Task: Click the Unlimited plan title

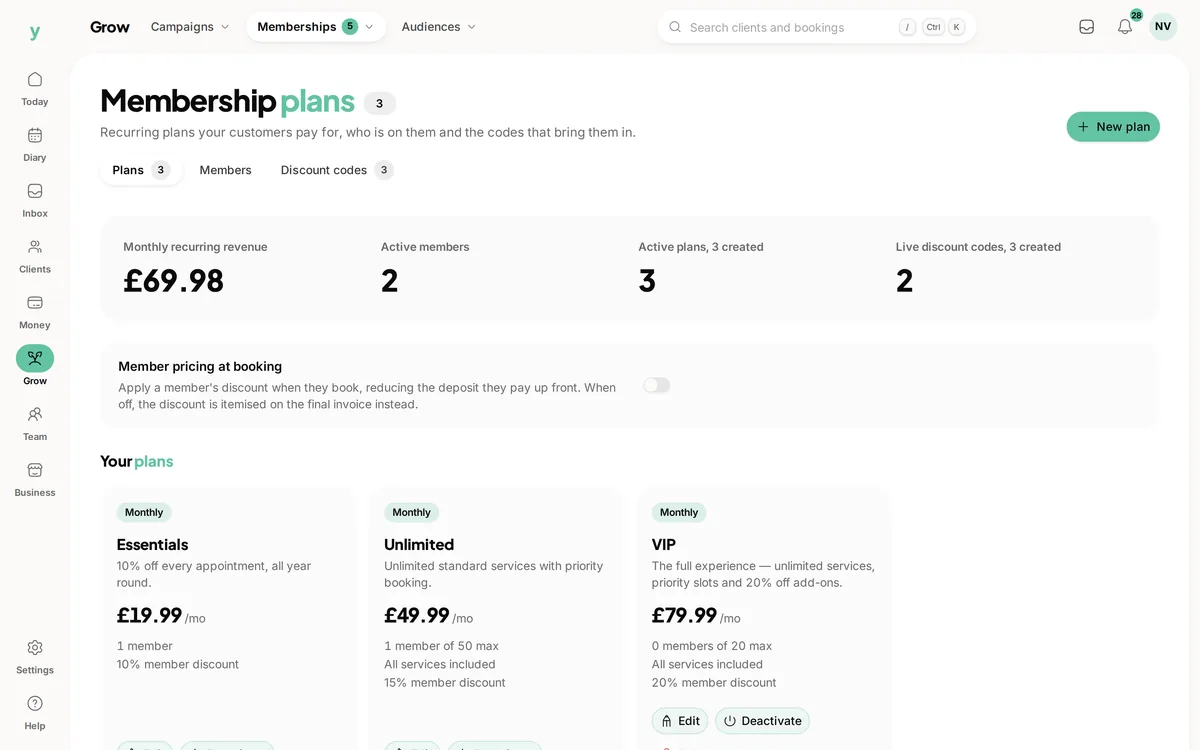Action: [x=419, y=545]
